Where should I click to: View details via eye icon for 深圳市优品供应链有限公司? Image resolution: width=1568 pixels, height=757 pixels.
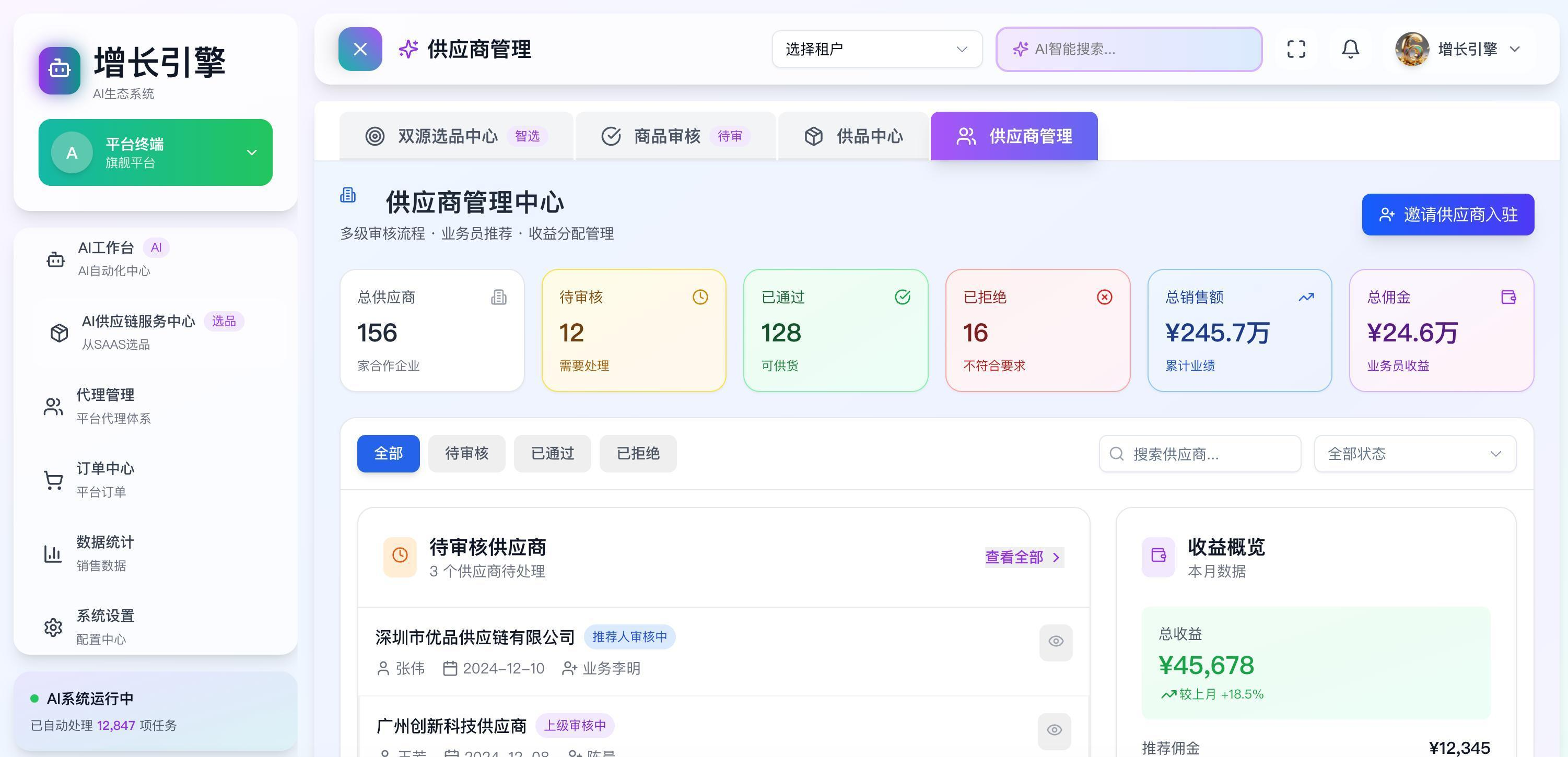1056,642
